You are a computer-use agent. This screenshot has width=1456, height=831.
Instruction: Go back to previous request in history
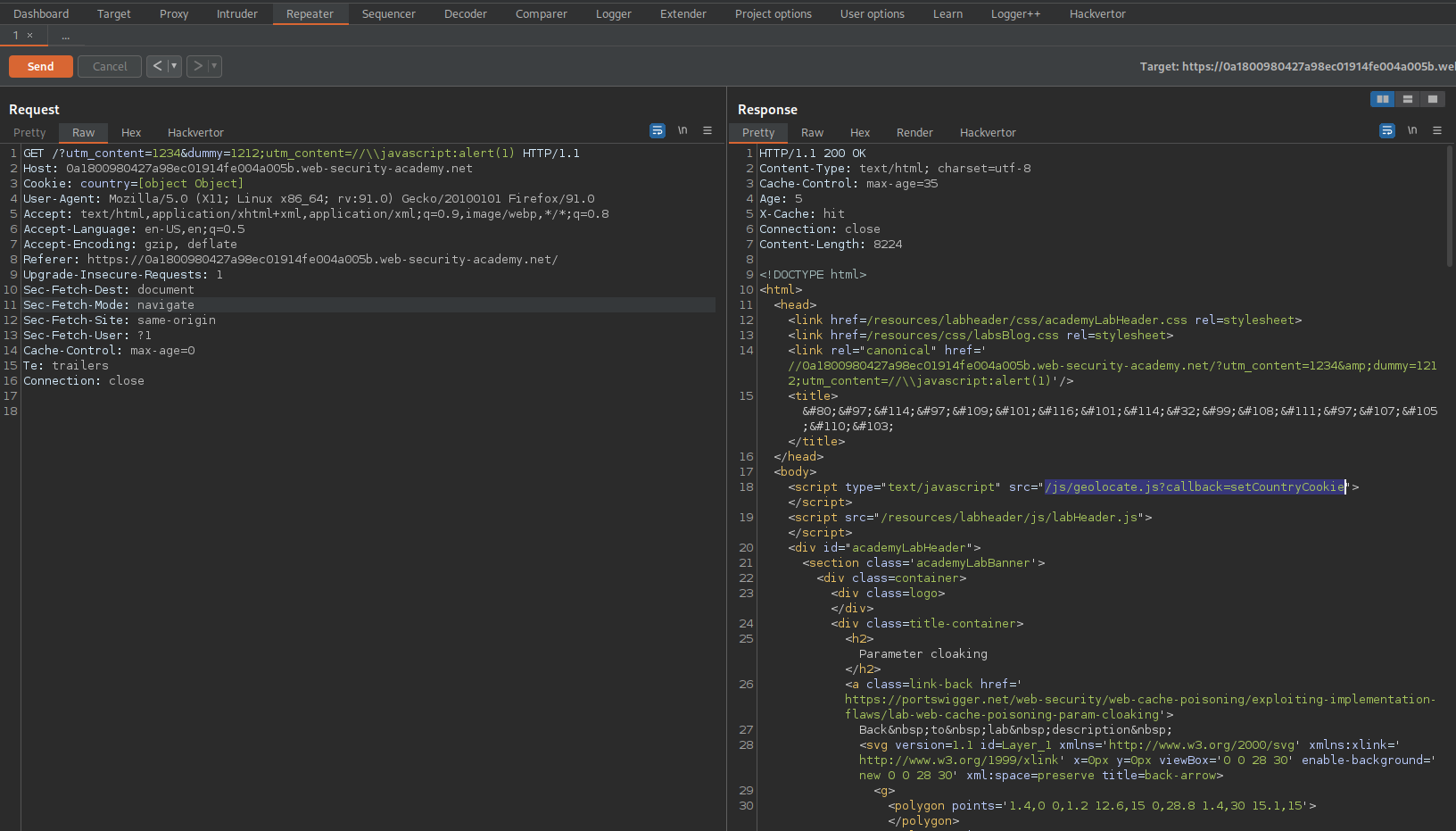(157, 66)
